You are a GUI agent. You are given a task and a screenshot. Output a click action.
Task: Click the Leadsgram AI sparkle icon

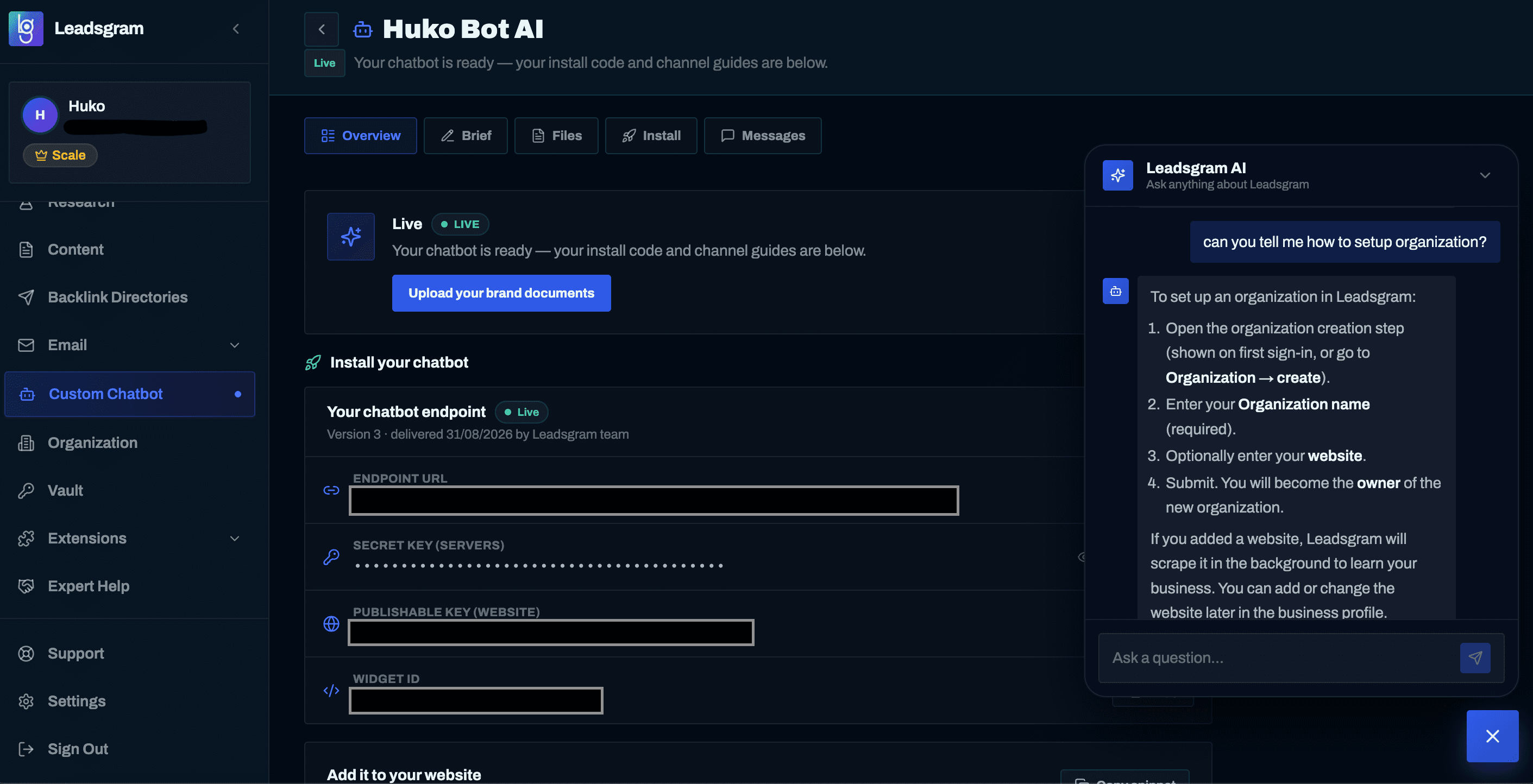1117,175
